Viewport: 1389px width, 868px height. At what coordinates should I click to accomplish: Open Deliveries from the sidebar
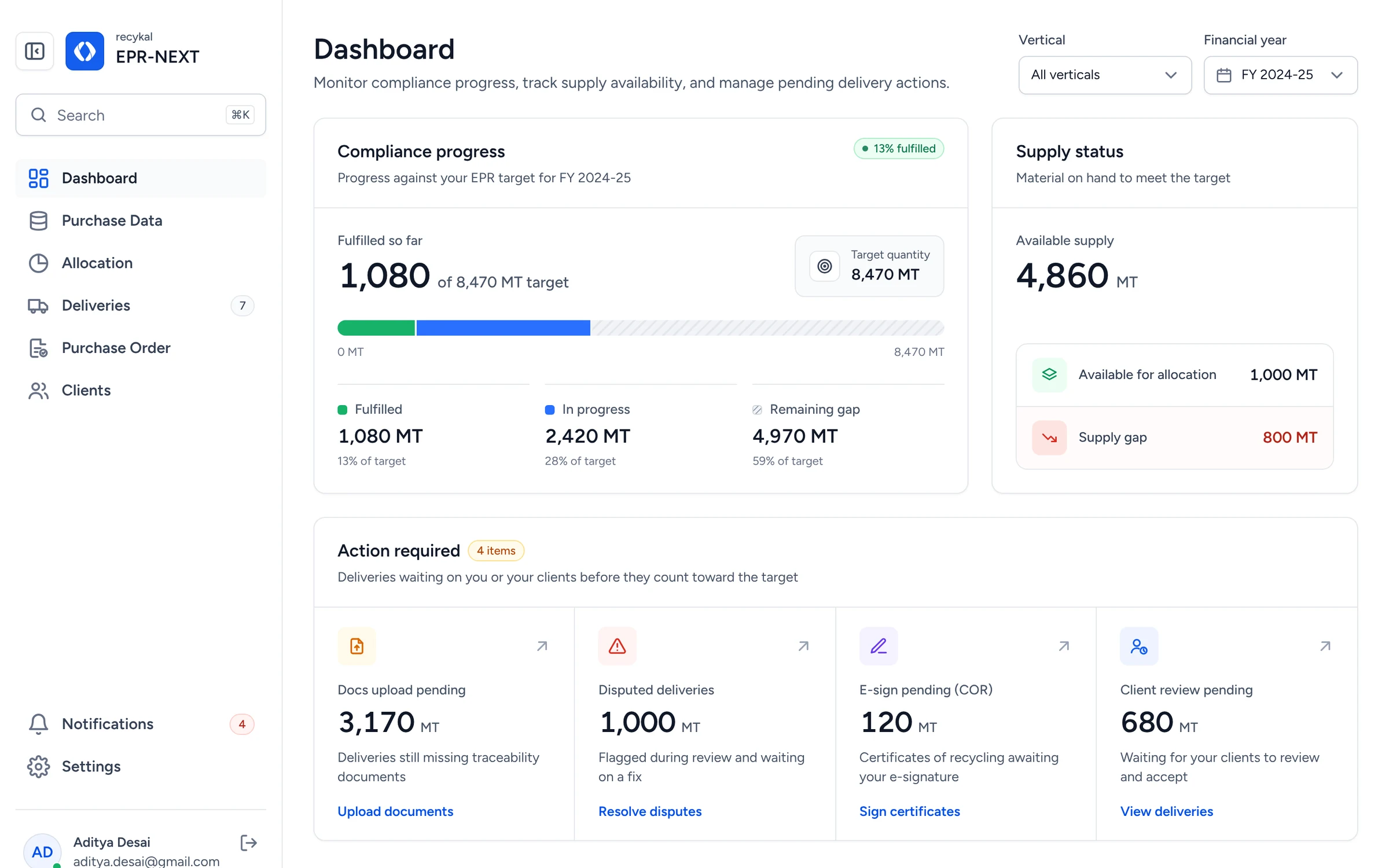click(141, 306)
